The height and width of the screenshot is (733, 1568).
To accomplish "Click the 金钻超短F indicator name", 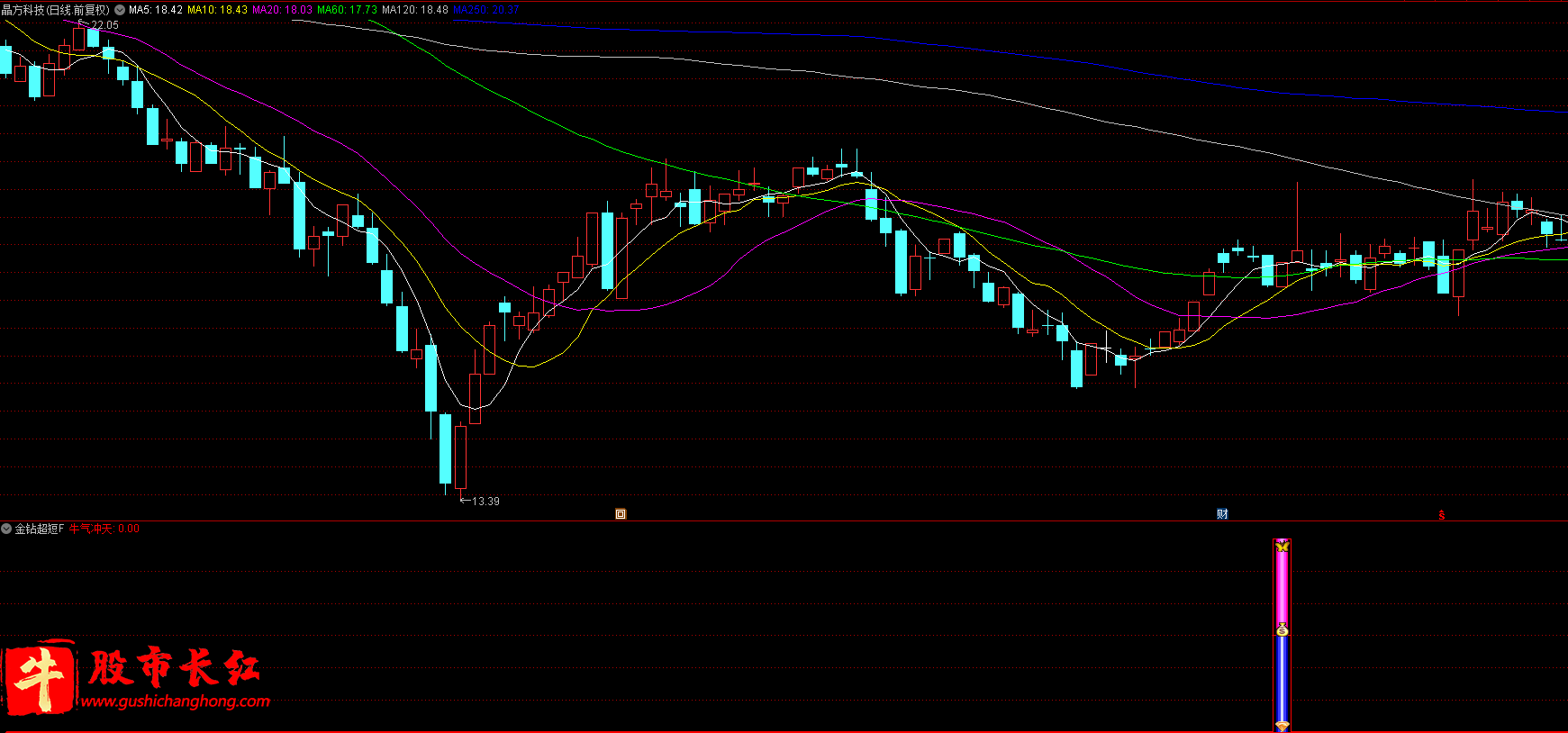I will tap(40, 529).
